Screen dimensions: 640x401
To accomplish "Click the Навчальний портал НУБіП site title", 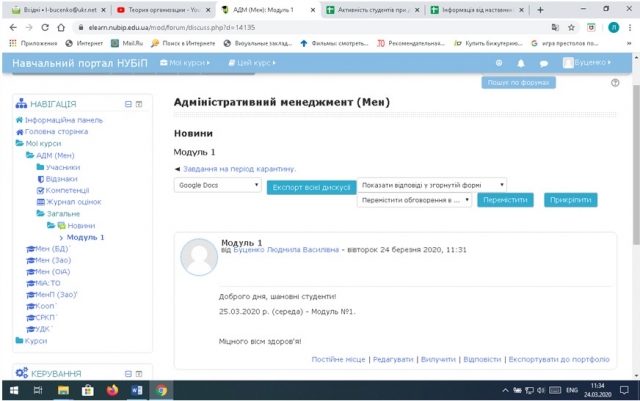I will tap(80, 63).
